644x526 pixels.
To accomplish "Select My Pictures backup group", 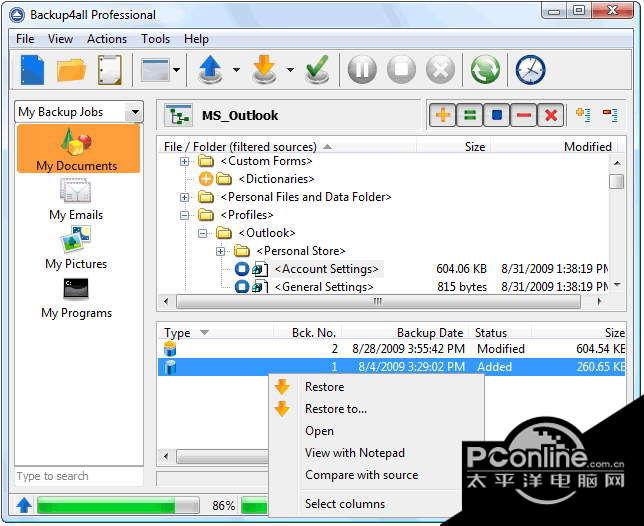I will click(x=76, y=248).
